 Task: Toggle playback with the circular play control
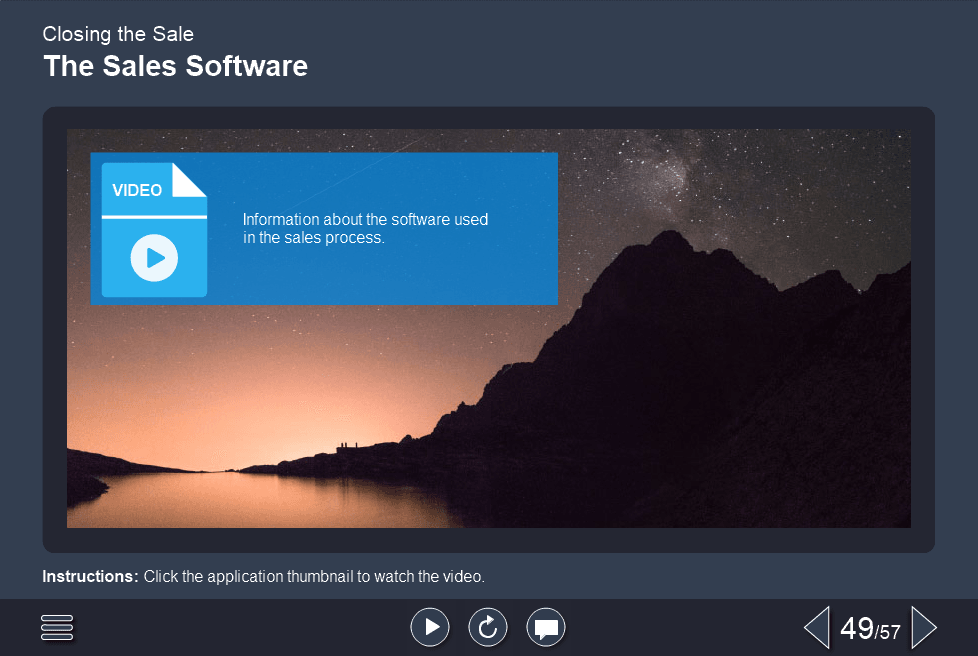click(430, 627)
